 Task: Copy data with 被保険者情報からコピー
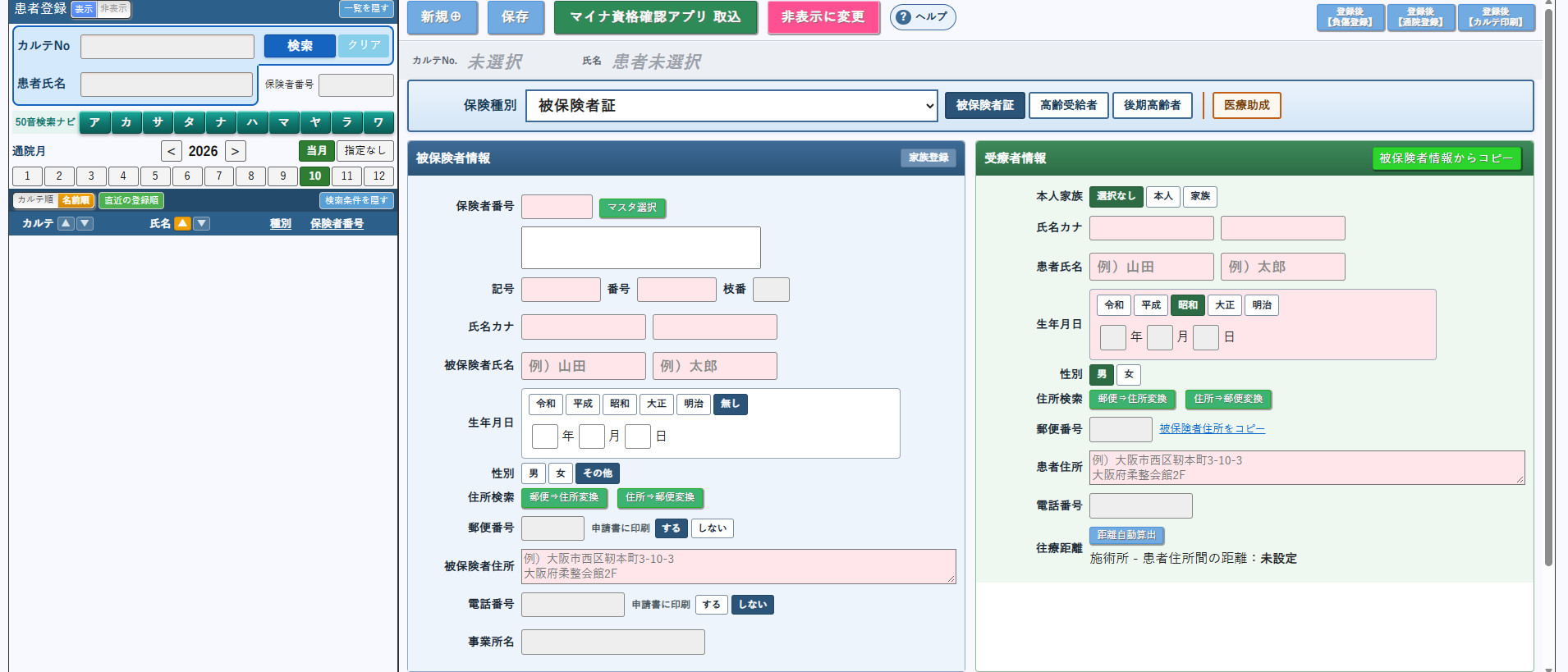[x=1447, y=158]
